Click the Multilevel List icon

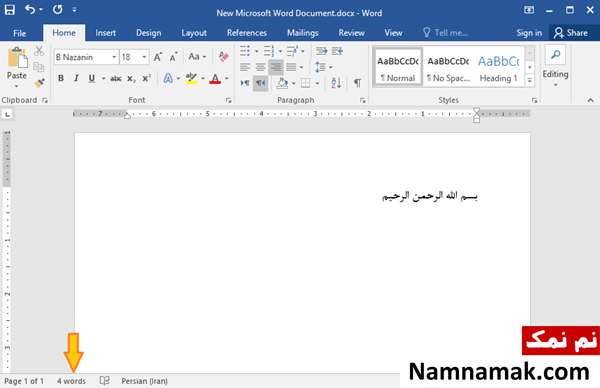click(x=292, y=51)
